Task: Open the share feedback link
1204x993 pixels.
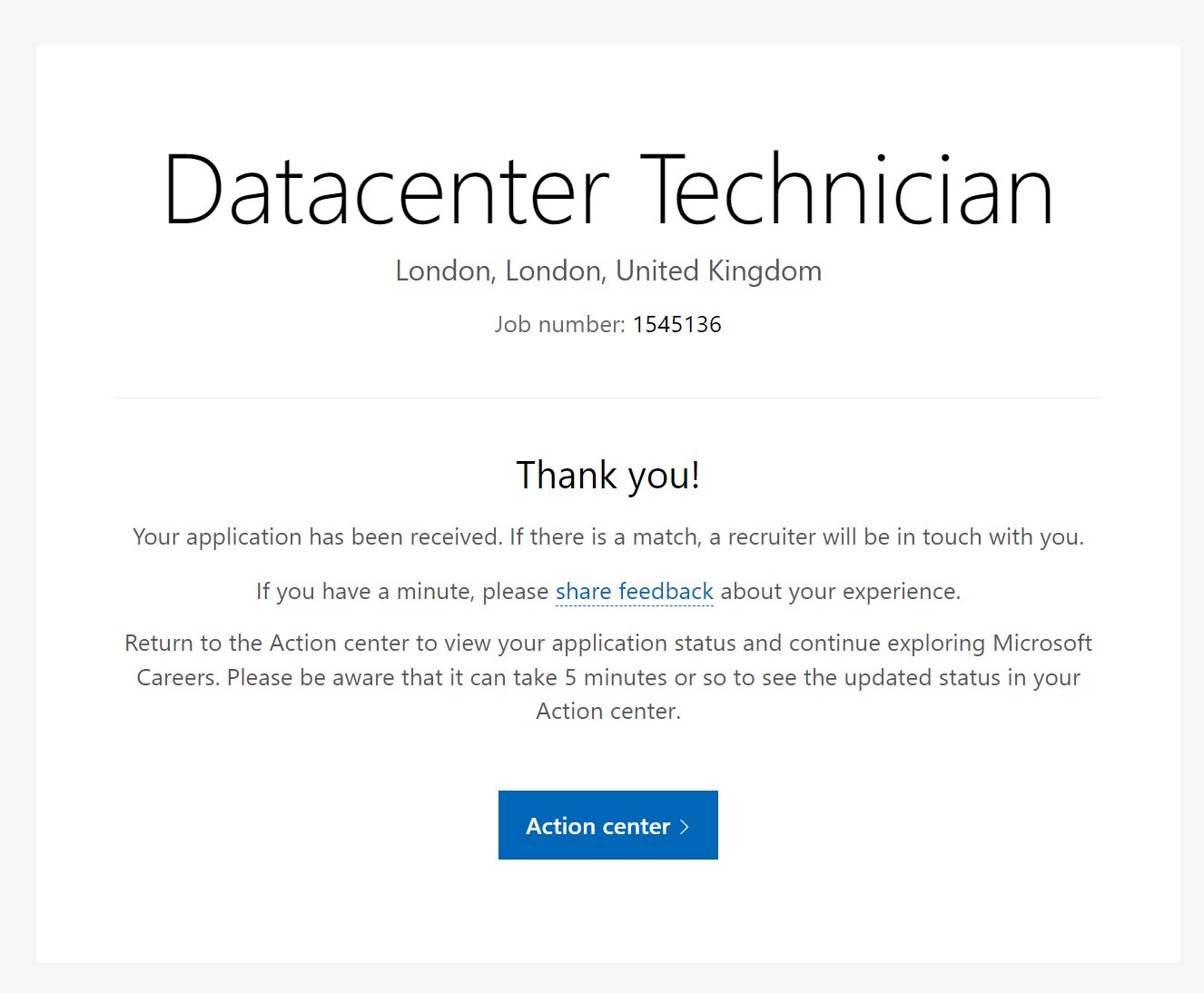Action: [x=634, y=592]
